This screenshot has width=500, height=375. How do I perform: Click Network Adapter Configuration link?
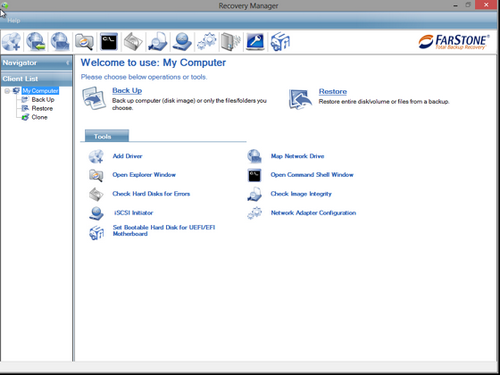(x=313, y=213)
